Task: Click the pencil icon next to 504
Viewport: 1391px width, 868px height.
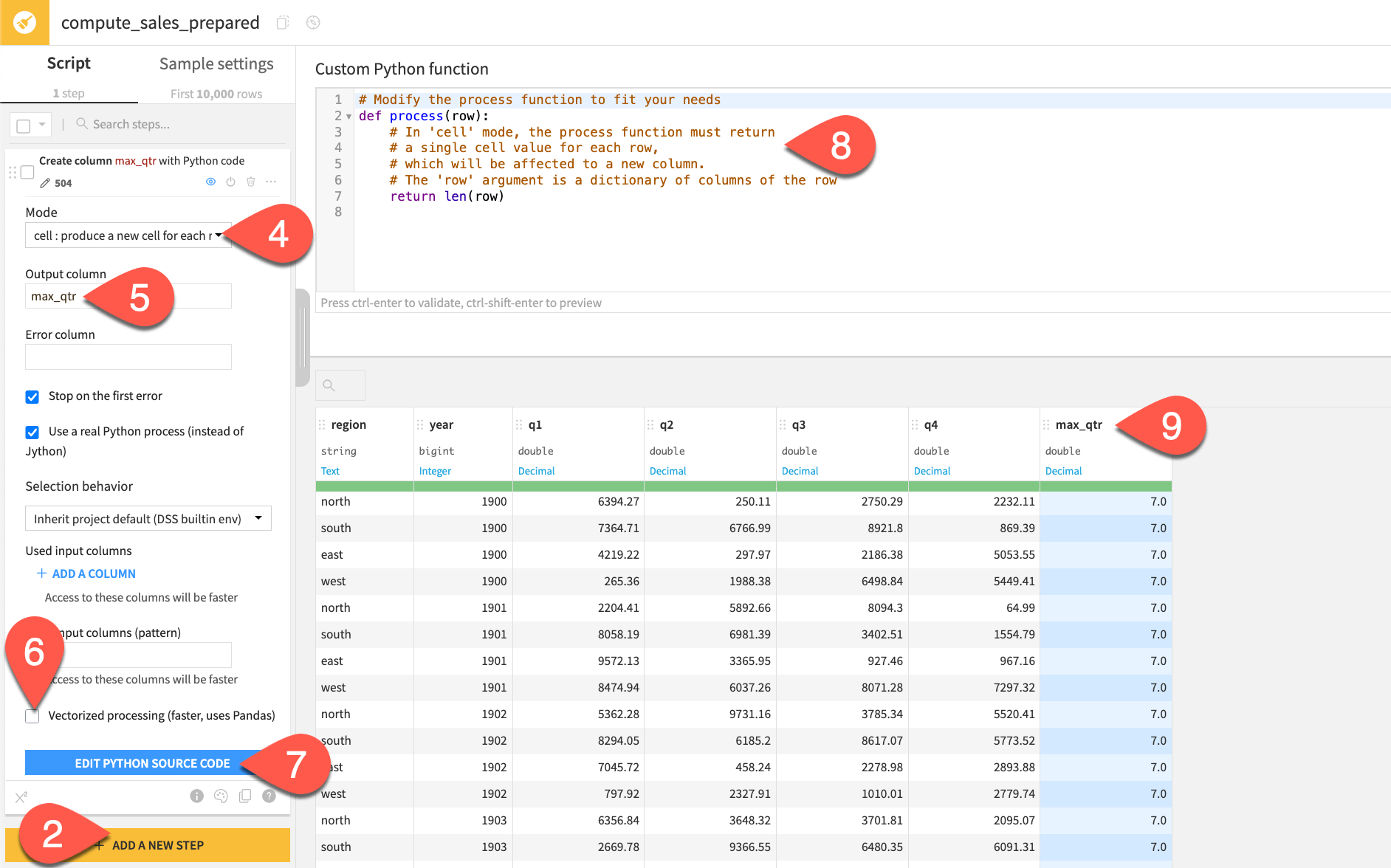Action: pos(45,183)
